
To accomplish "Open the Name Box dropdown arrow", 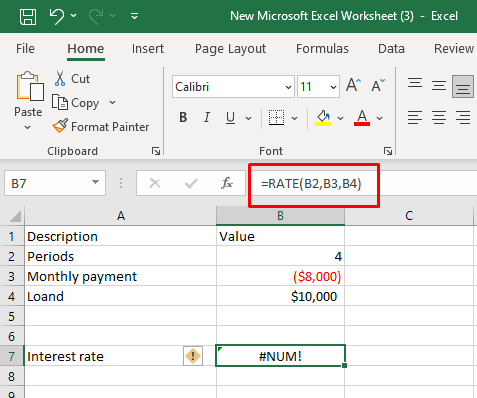I will coord(96,182).
